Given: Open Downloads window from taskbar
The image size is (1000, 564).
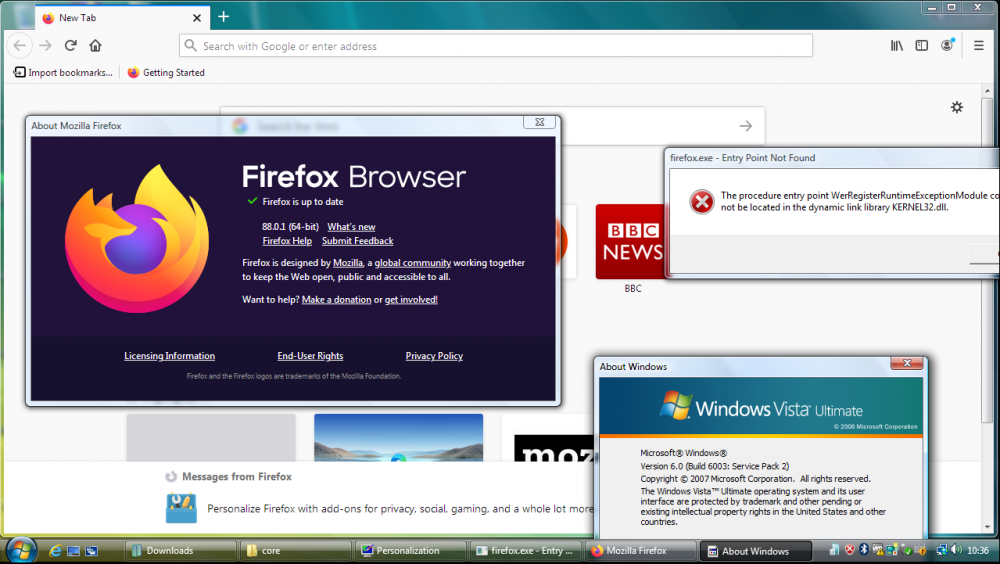Looking at the screenshot, I should (180, 551).
